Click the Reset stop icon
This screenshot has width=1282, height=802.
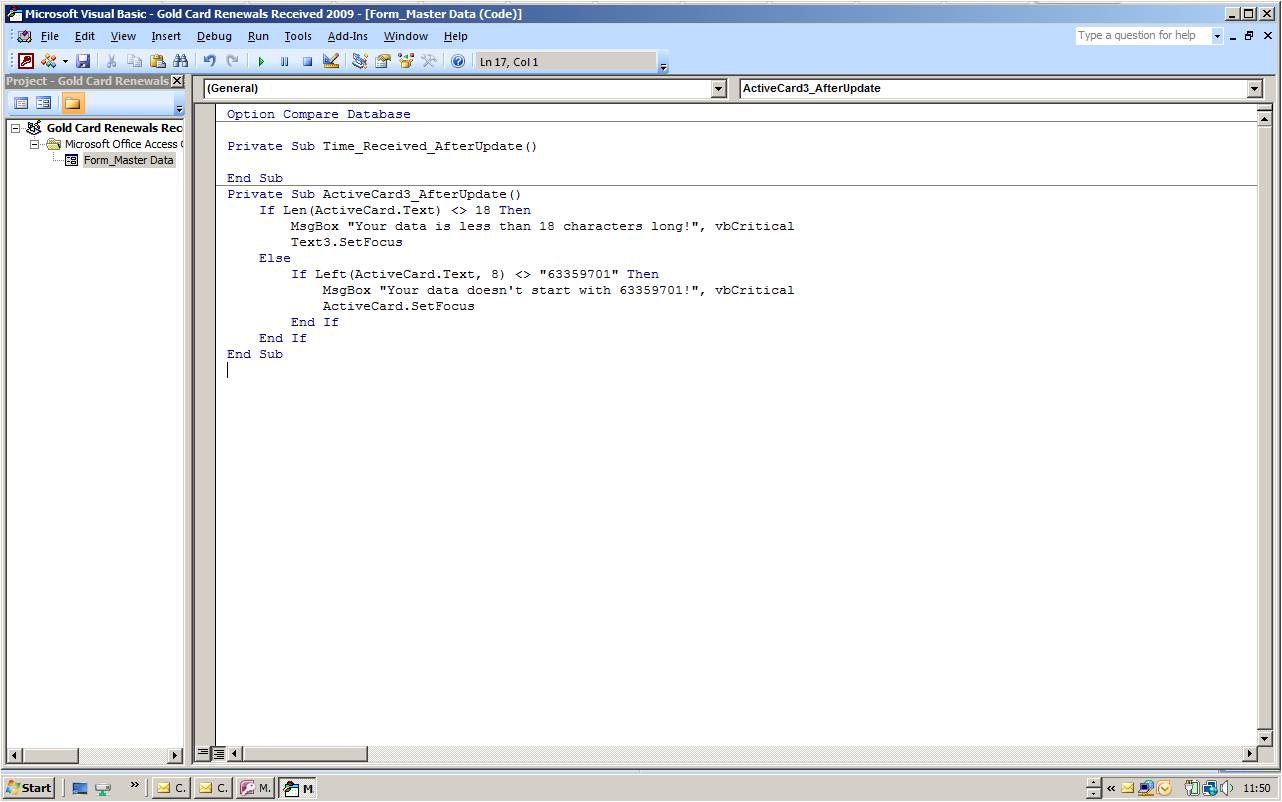point(307,62)
